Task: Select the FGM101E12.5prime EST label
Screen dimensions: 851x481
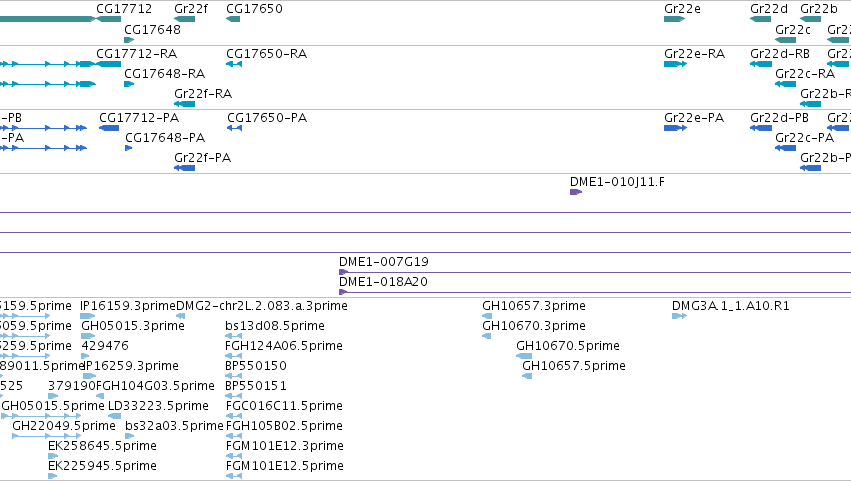Action: [x=285, y=466]
